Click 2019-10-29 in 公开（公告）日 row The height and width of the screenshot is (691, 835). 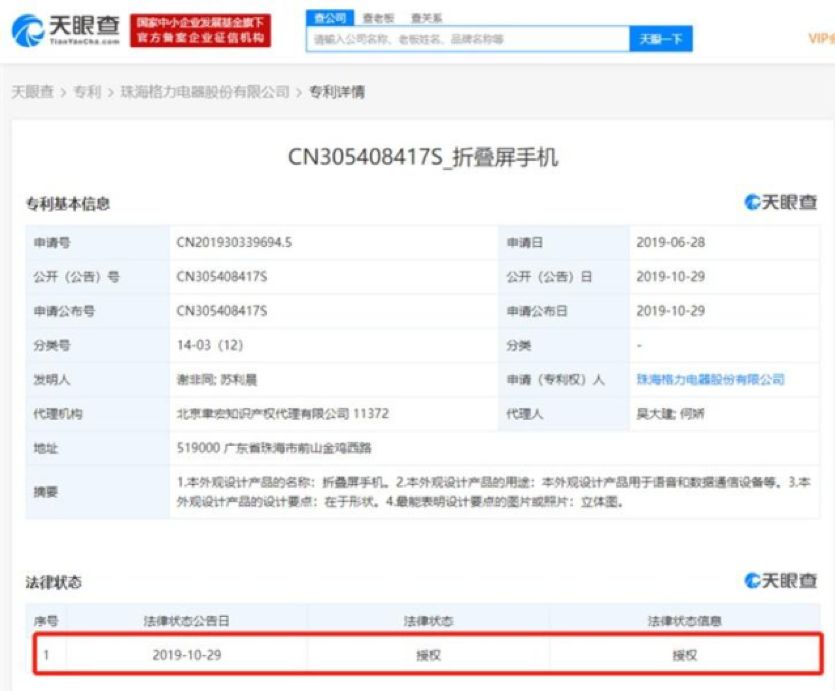coord(670,276)
